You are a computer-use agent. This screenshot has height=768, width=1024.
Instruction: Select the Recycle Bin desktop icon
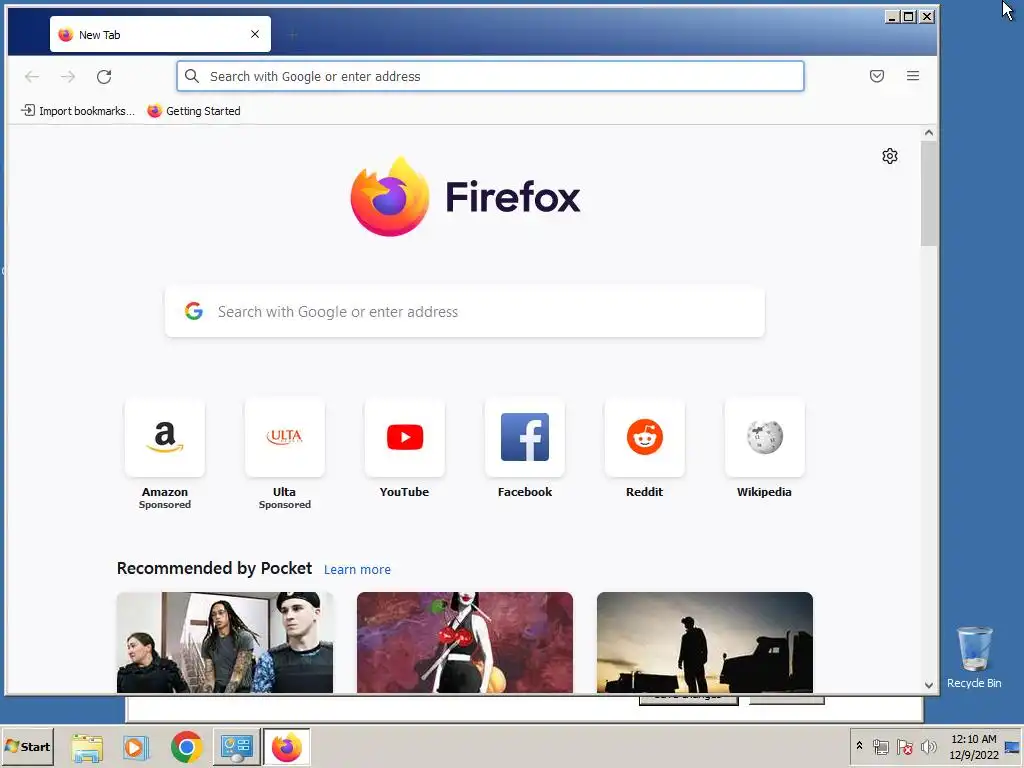pos(974,657)
